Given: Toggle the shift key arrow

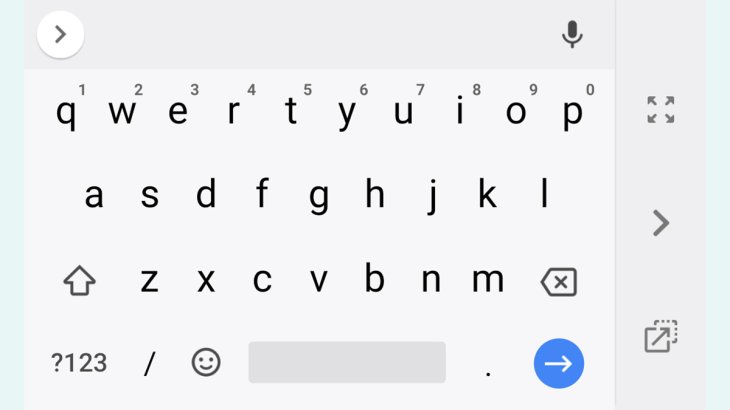Looking at the screenshot, I should (80, 281).
